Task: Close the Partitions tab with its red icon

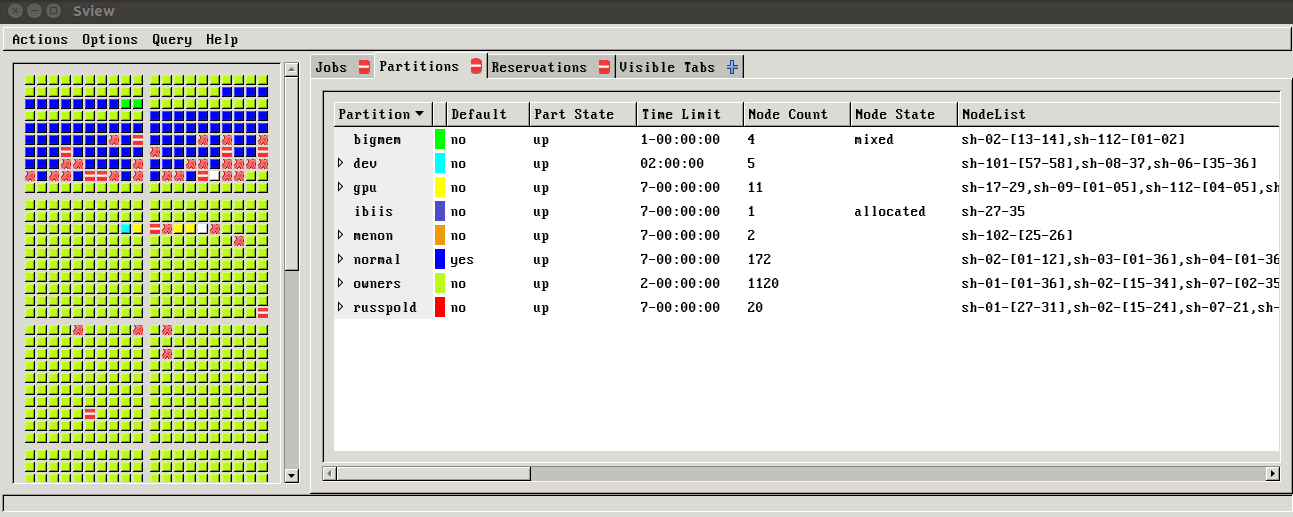Action: pos(476,66)
